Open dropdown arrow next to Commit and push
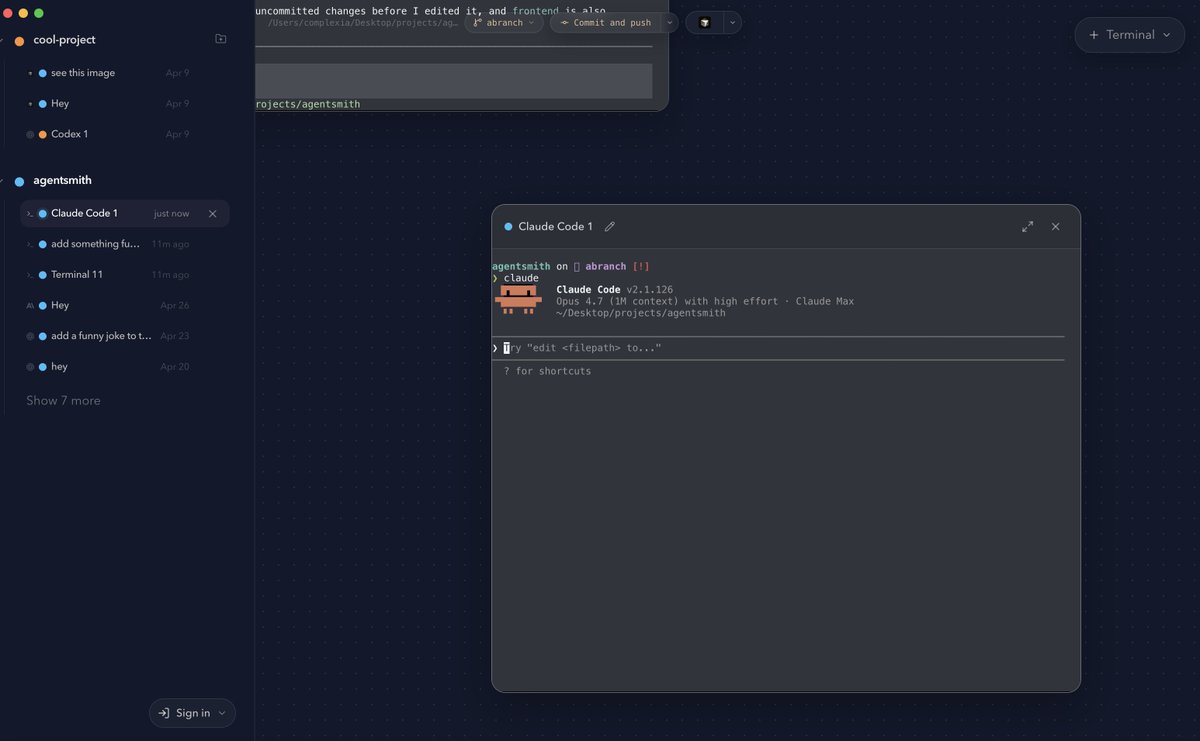The image size is (1200, 741). click(669, 22)
